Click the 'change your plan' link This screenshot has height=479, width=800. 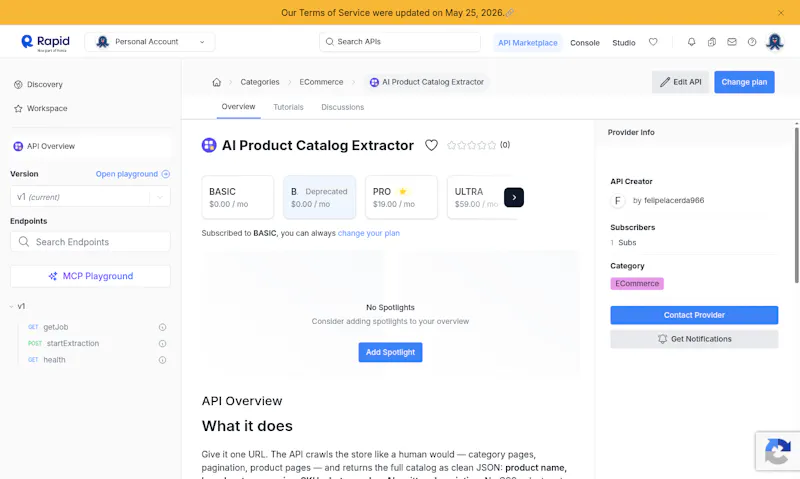click(368, 233)
